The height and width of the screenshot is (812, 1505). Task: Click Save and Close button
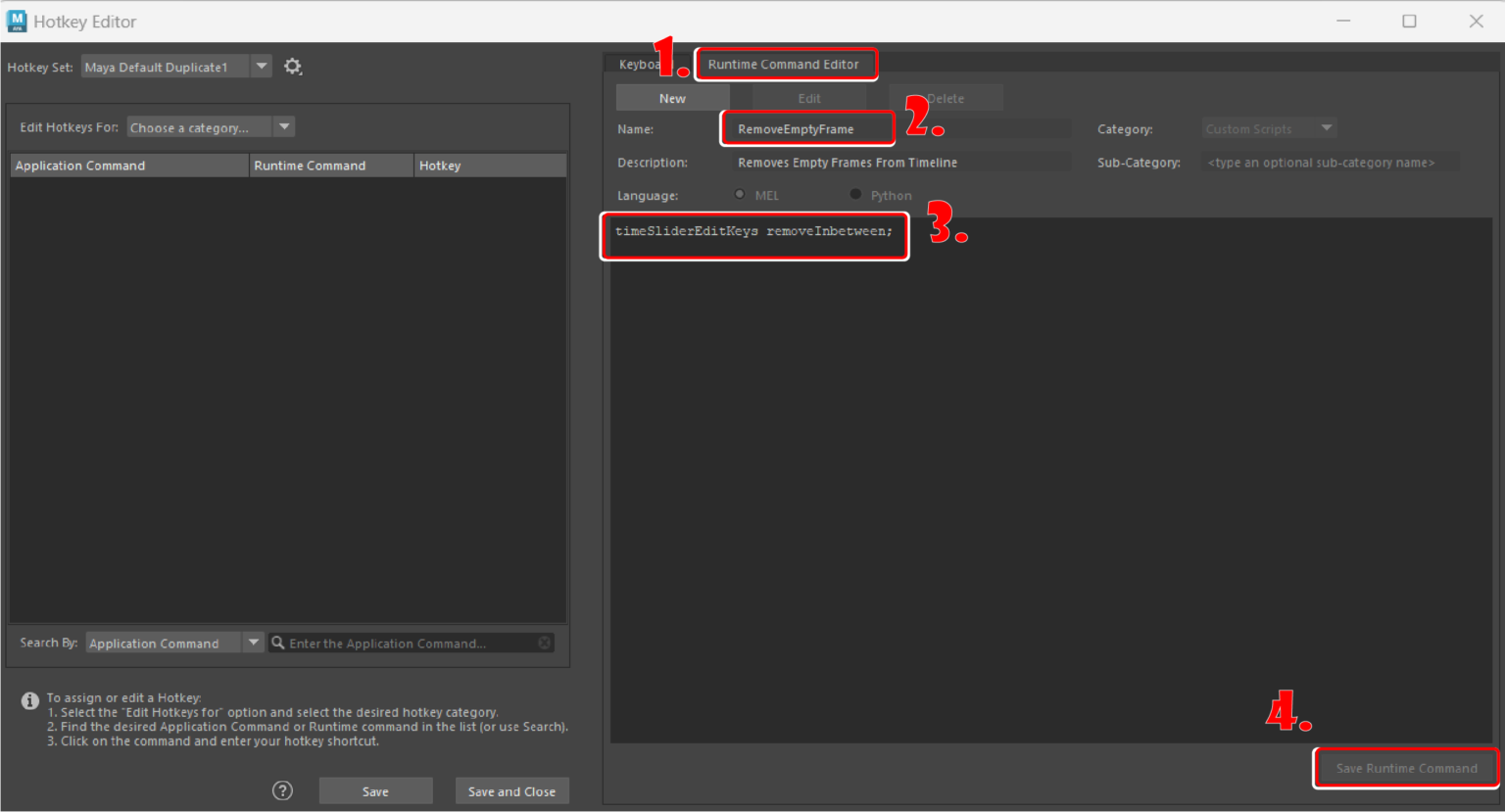click(511, 791)
